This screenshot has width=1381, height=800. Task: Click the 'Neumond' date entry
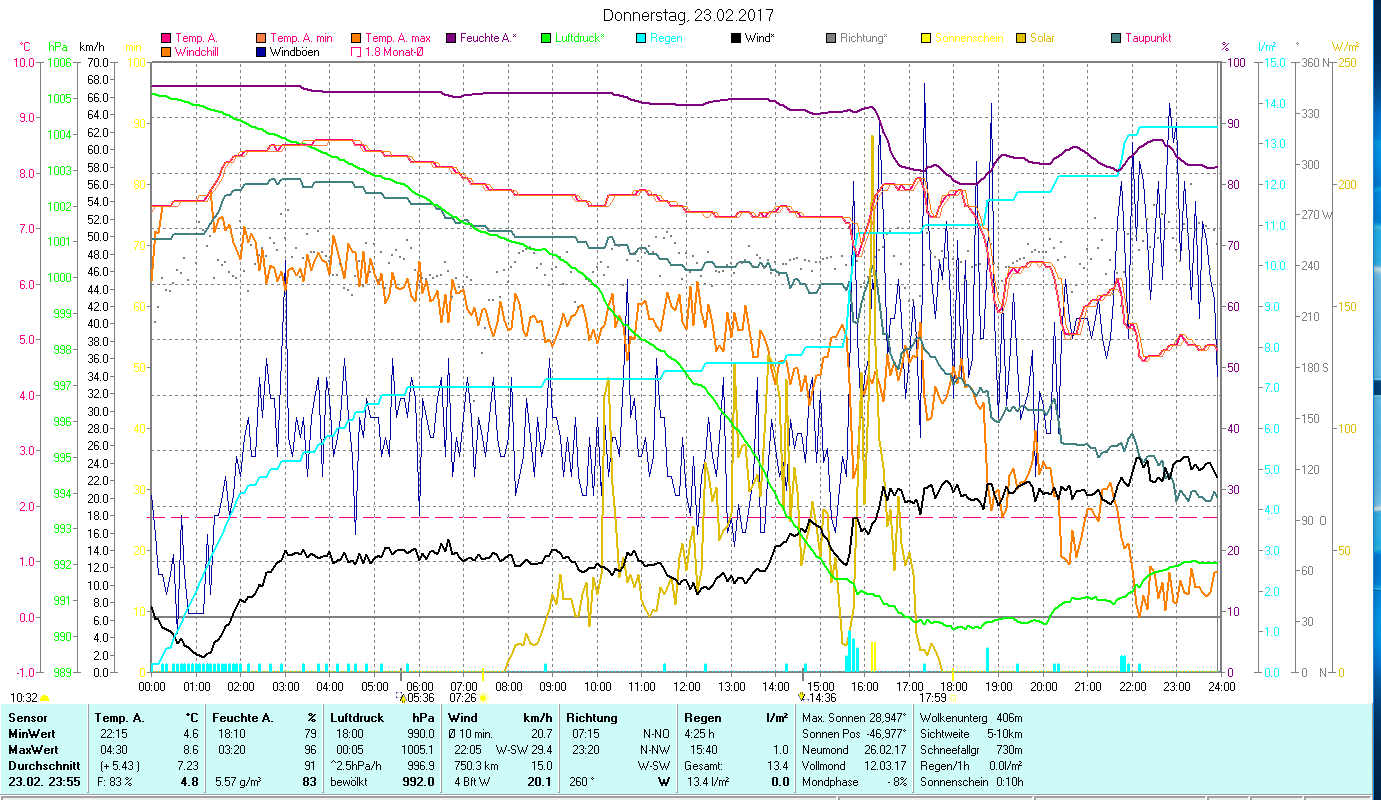tap(854, 750)
